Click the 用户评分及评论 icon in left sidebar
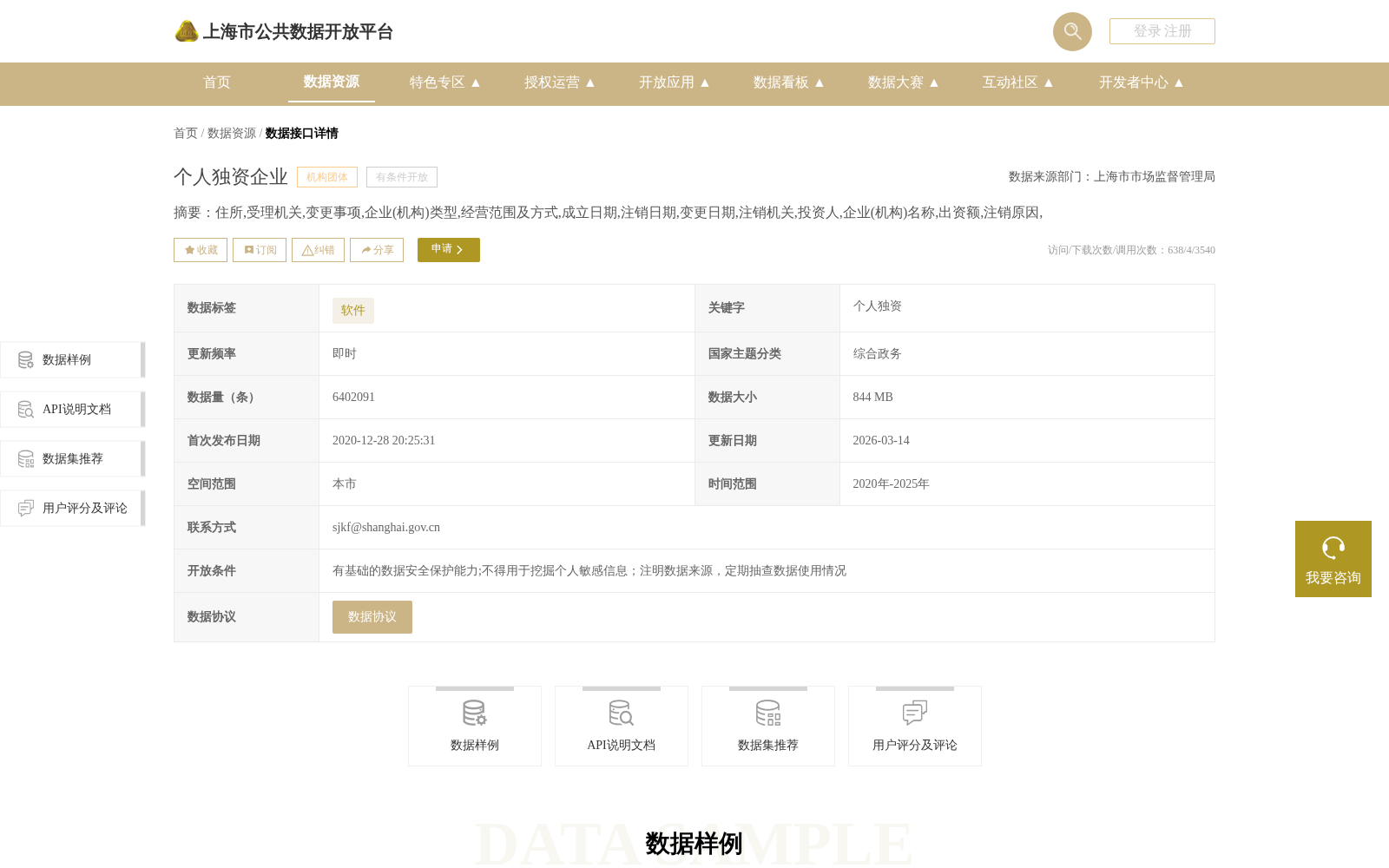1389x868 pixels. 26,508
